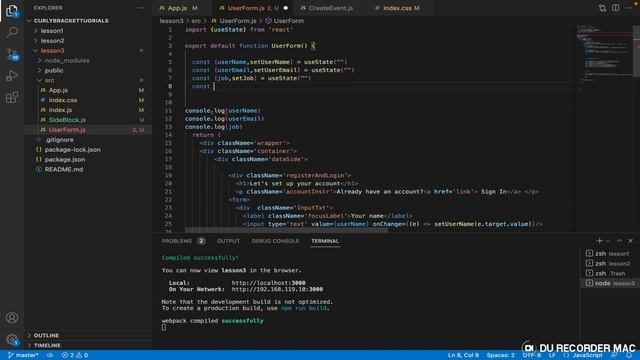Click LF line ending in status bar

click(x=552, y=356)
